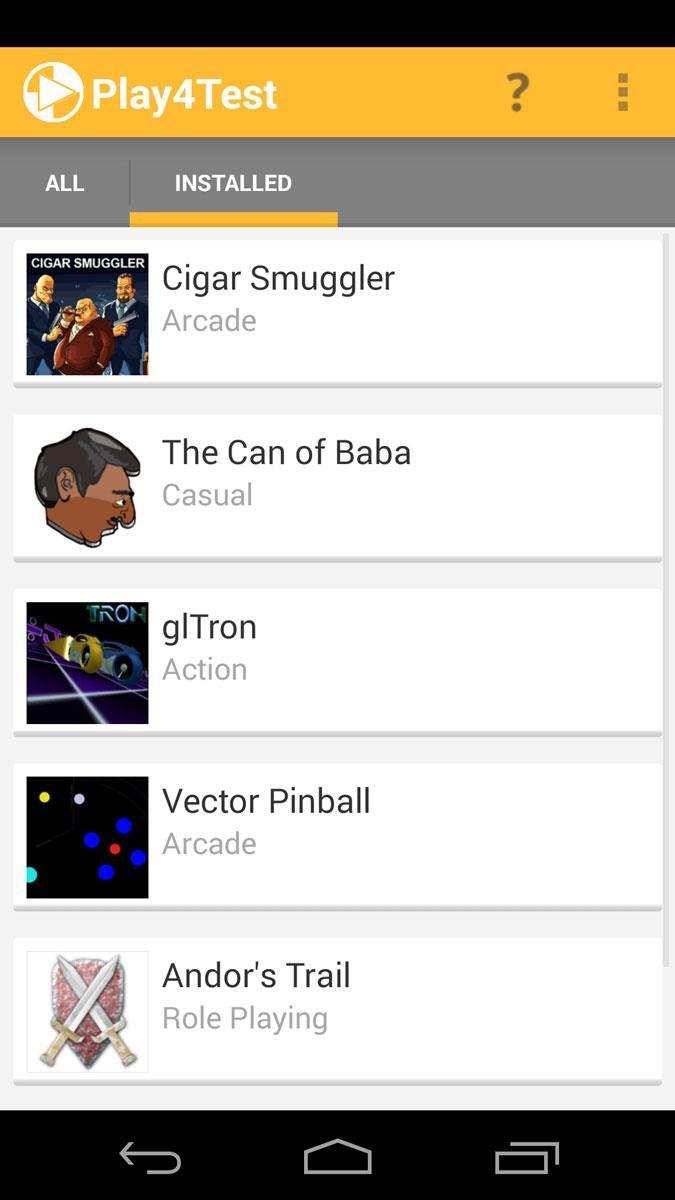Select the Vector Pinball game icon
675x1200 pixels.
point(87,837)
